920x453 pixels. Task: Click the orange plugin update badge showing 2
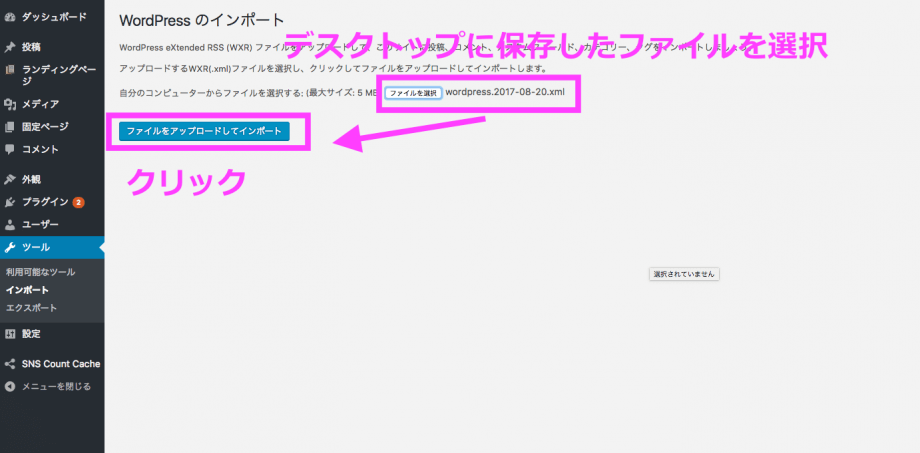(78, 202)
